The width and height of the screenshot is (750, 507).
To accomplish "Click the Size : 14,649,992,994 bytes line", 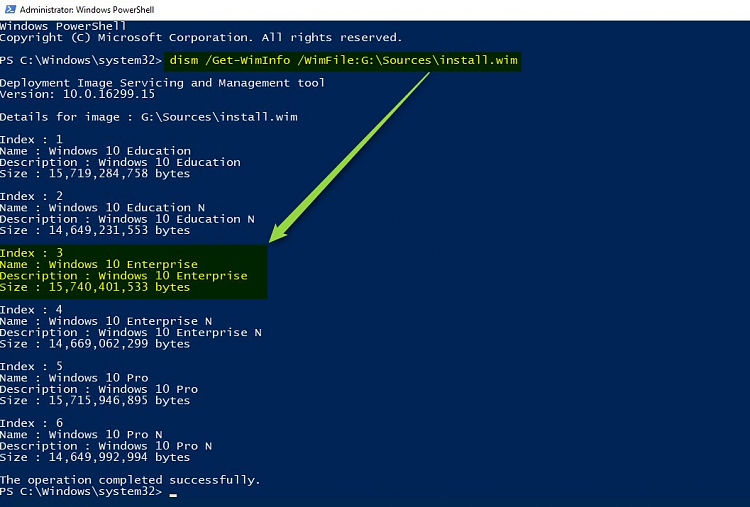I will click(x=95, y=457).
